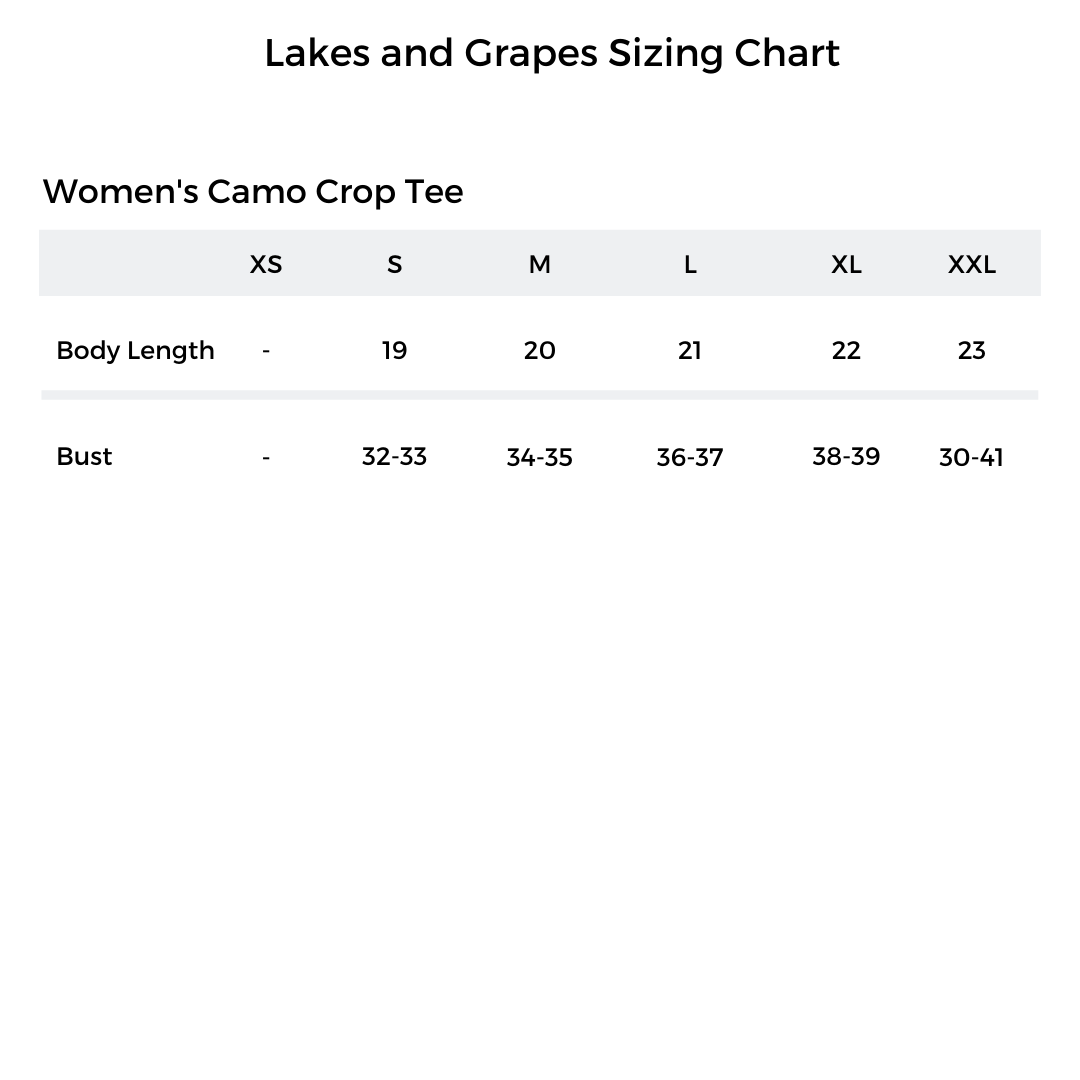Select body length value 22

(x=846, y=350)
